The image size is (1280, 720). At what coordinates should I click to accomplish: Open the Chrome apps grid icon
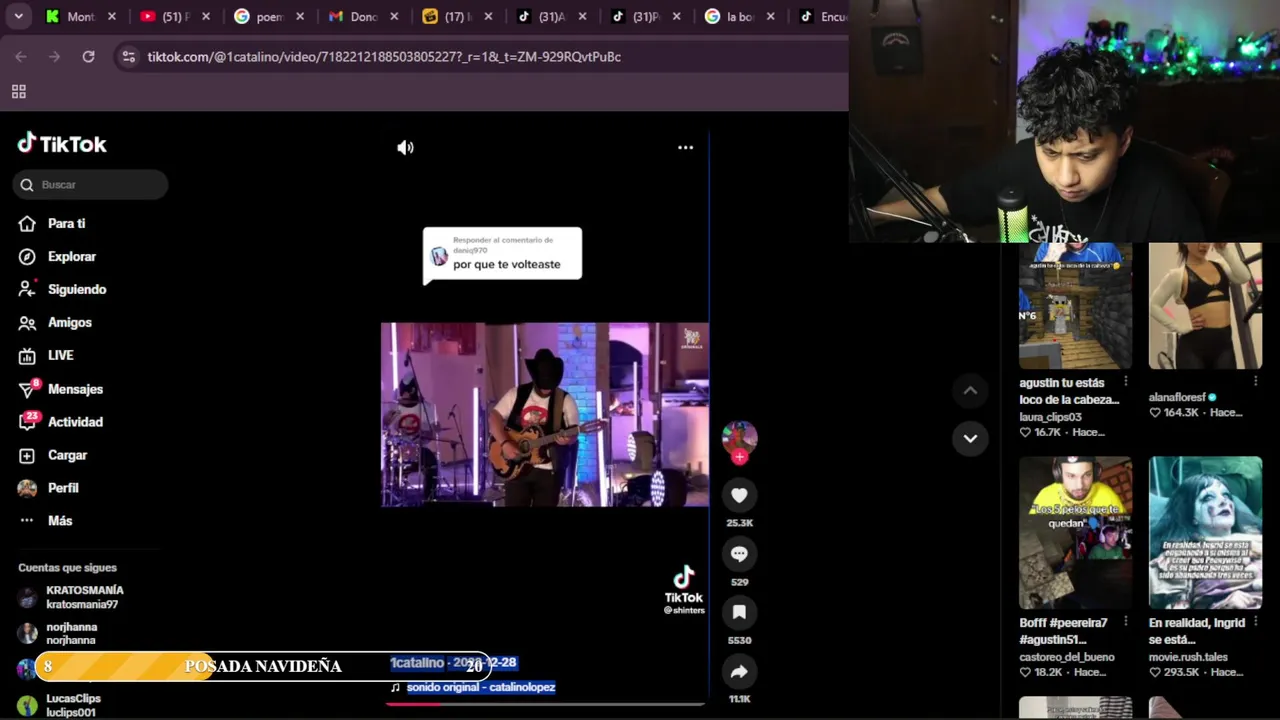(x=18, y=92)
